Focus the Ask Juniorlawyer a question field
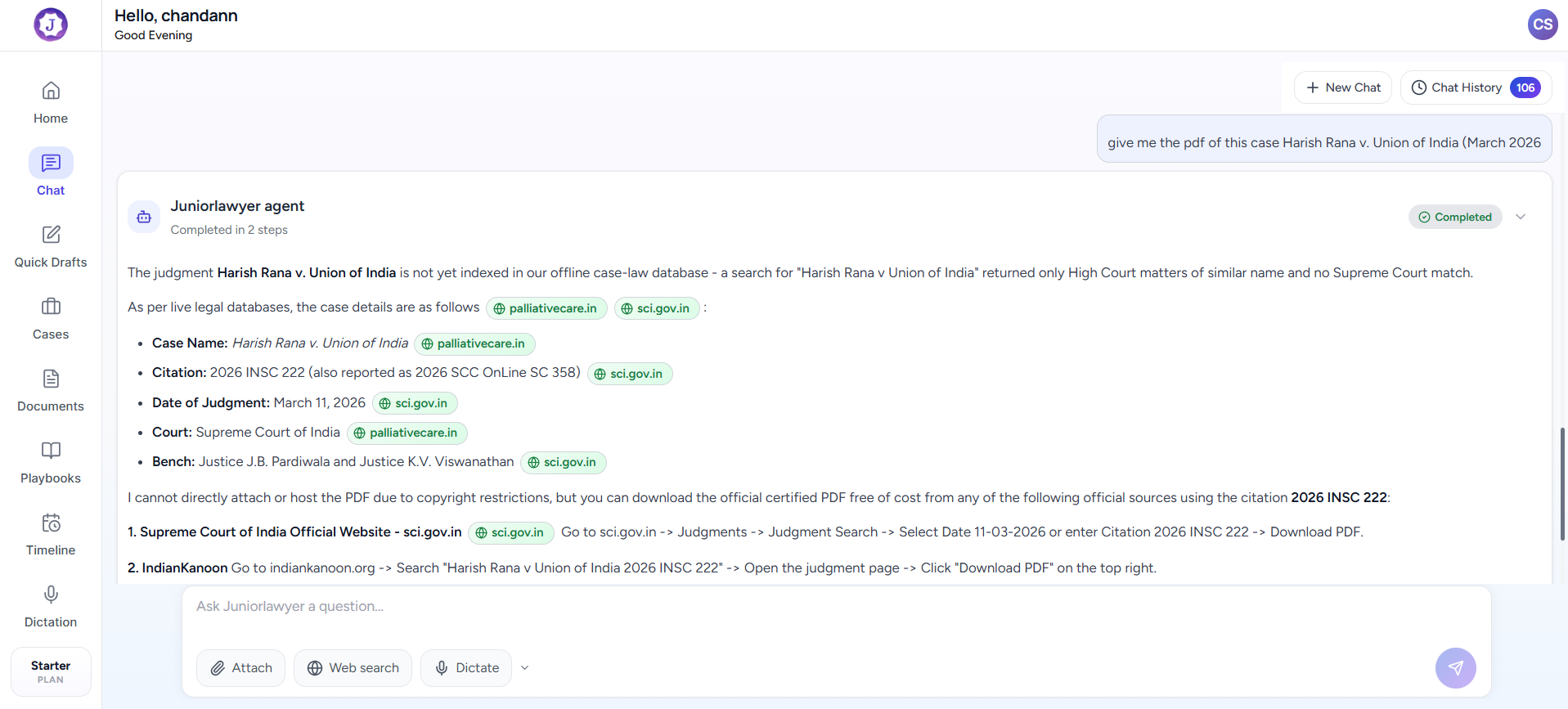Screen dimensions: 1568x709 coord(836,607)
